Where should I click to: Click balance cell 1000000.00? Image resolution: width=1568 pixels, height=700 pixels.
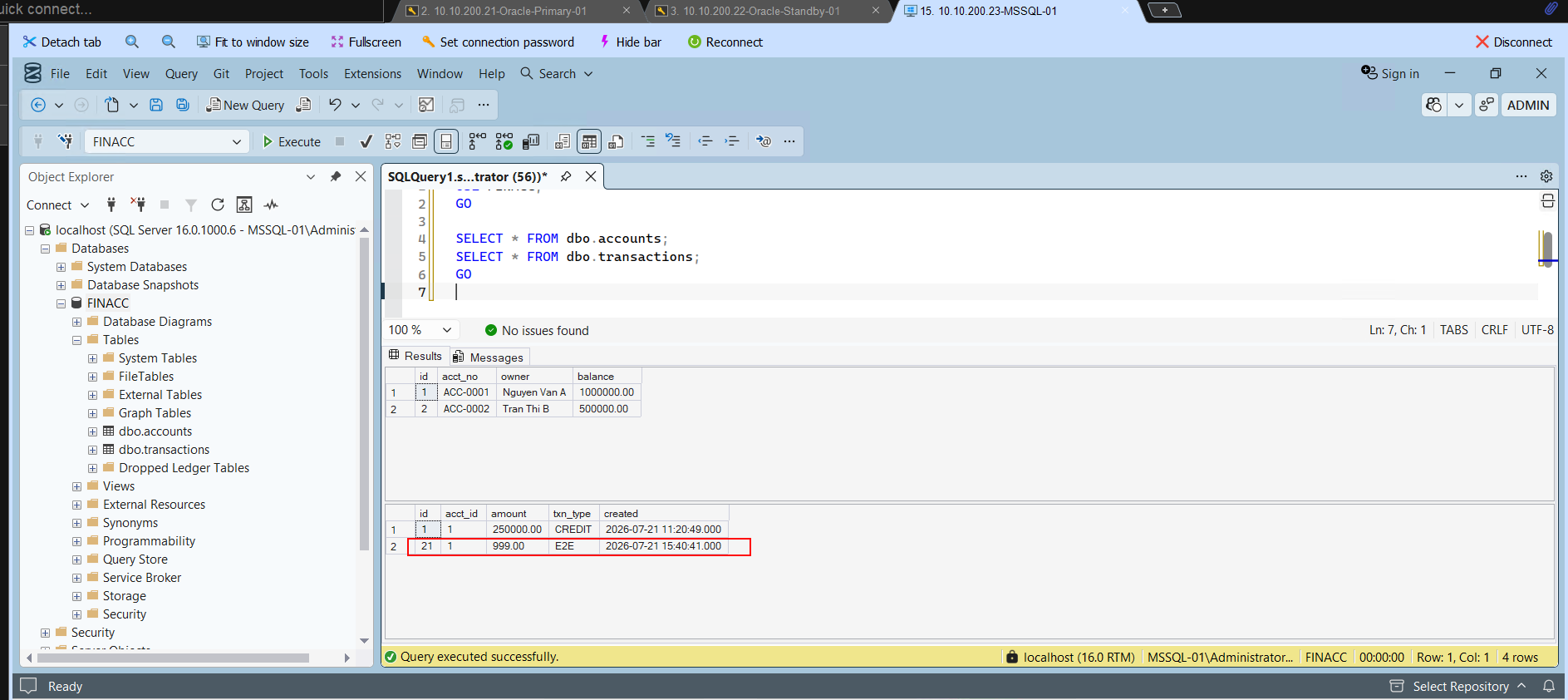(x=607, y=392)
